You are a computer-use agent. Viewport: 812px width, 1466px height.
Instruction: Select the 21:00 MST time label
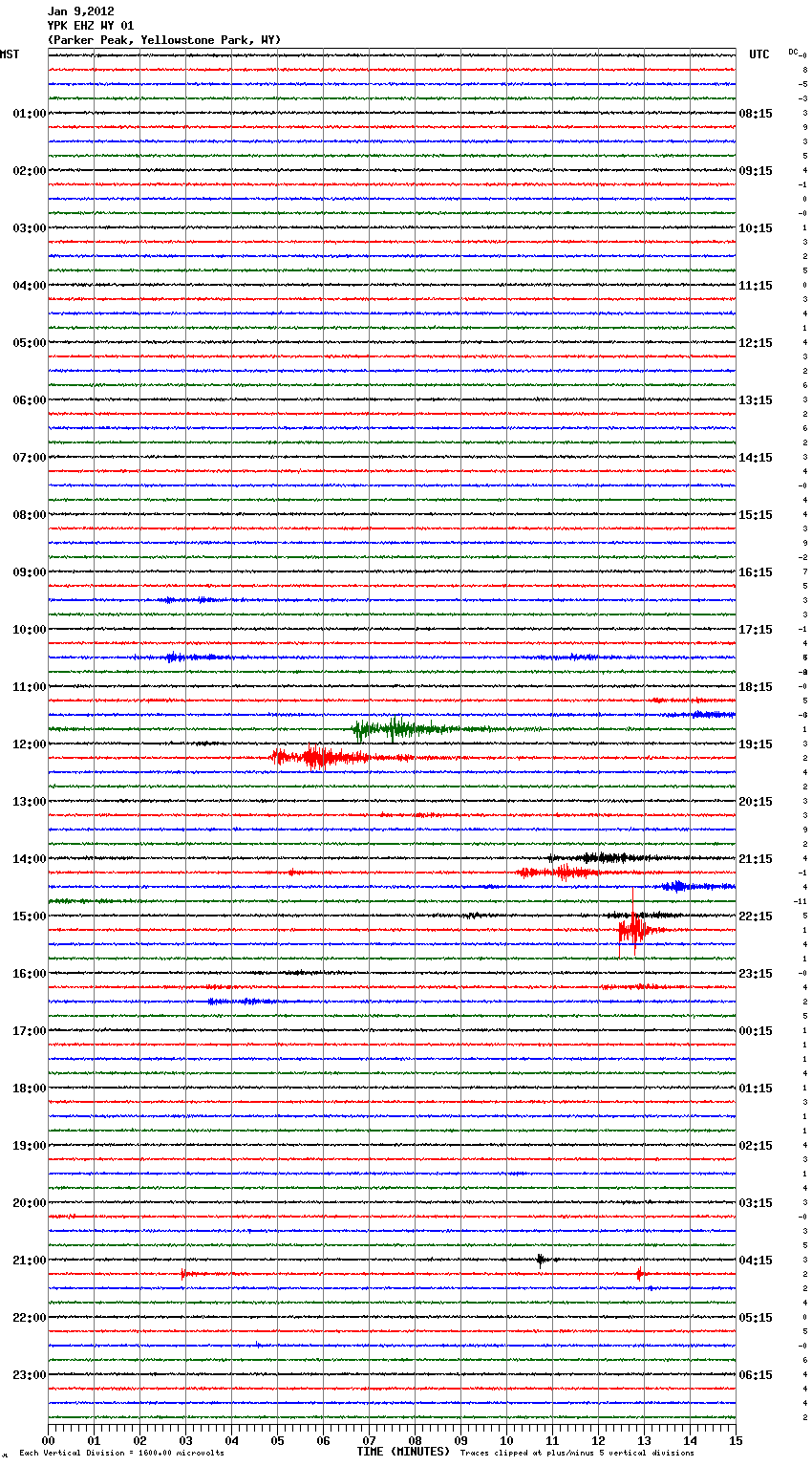(30, 1261)
